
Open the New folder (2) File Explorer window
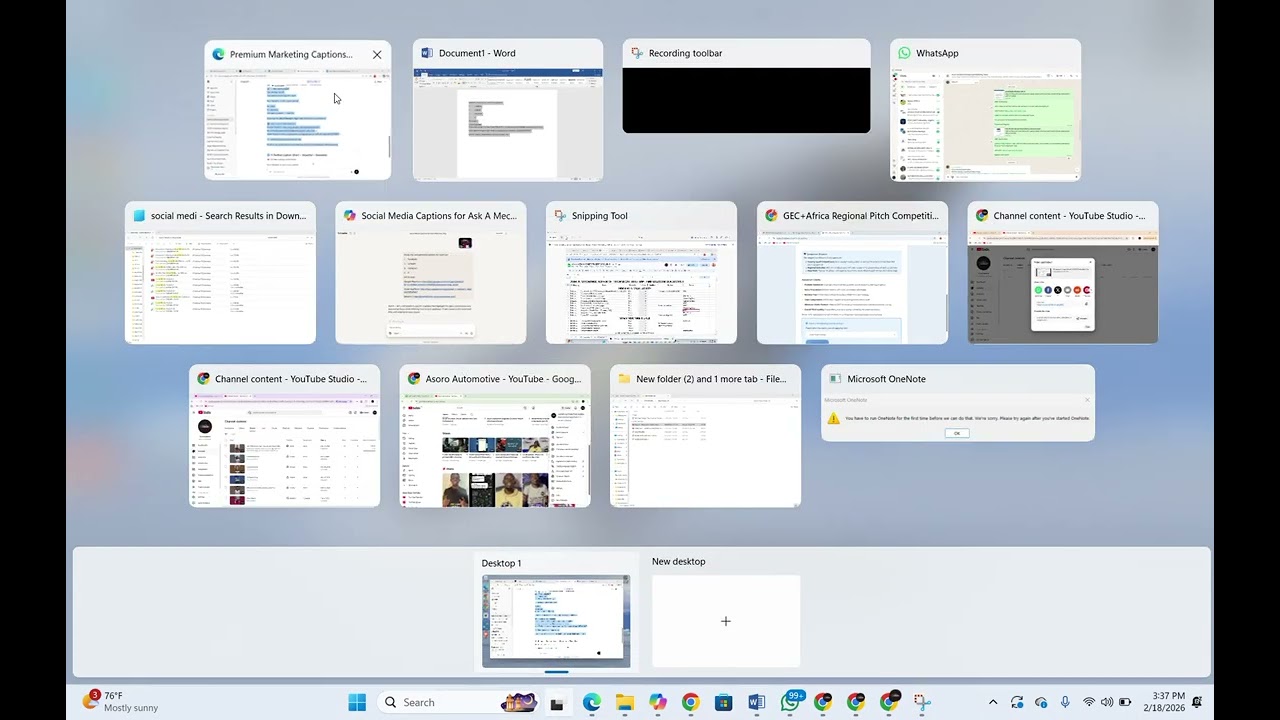705,436
